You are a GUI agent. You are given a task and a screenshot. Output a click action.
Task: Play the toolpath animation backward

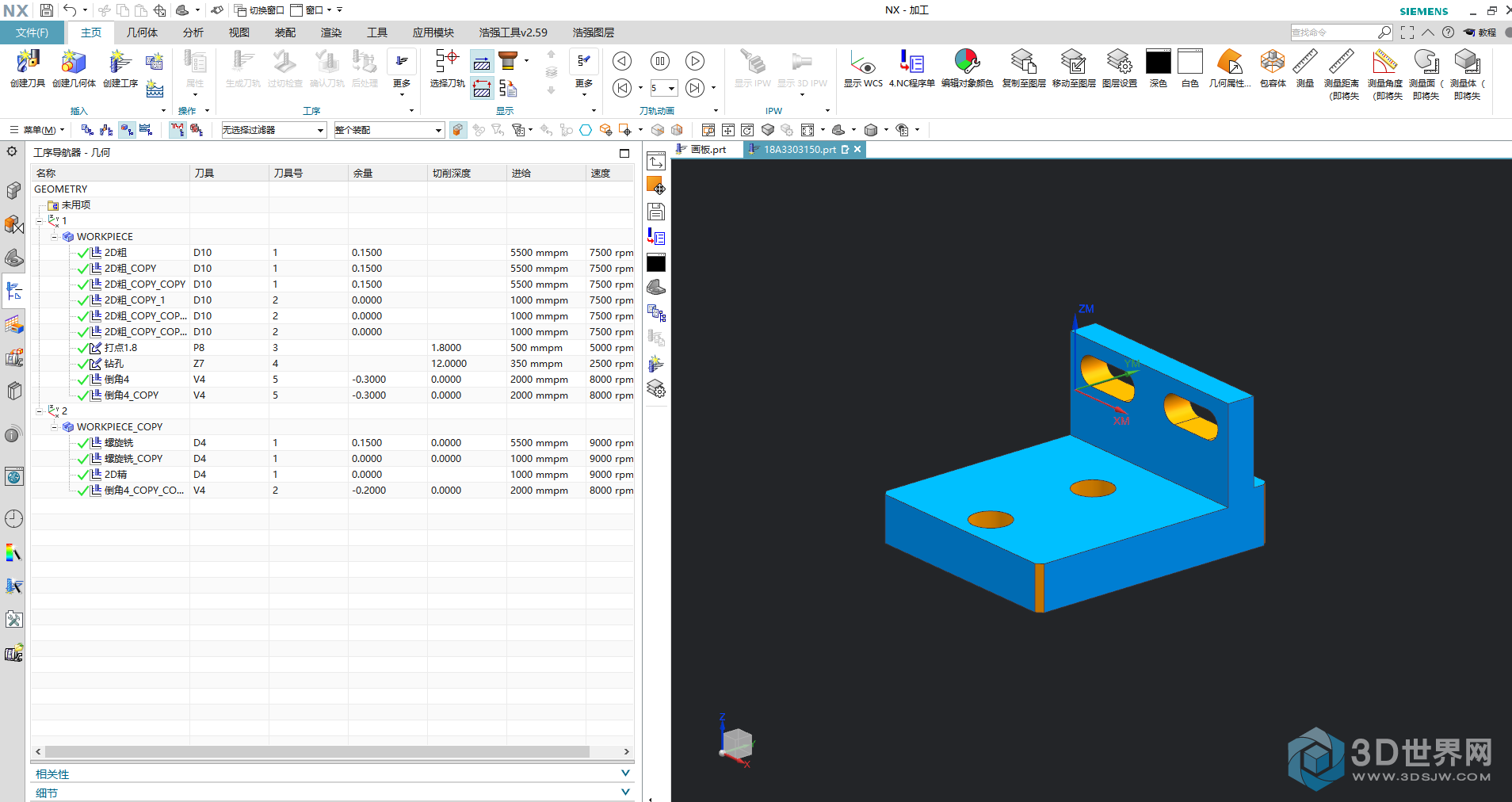[x=622, y=61]
